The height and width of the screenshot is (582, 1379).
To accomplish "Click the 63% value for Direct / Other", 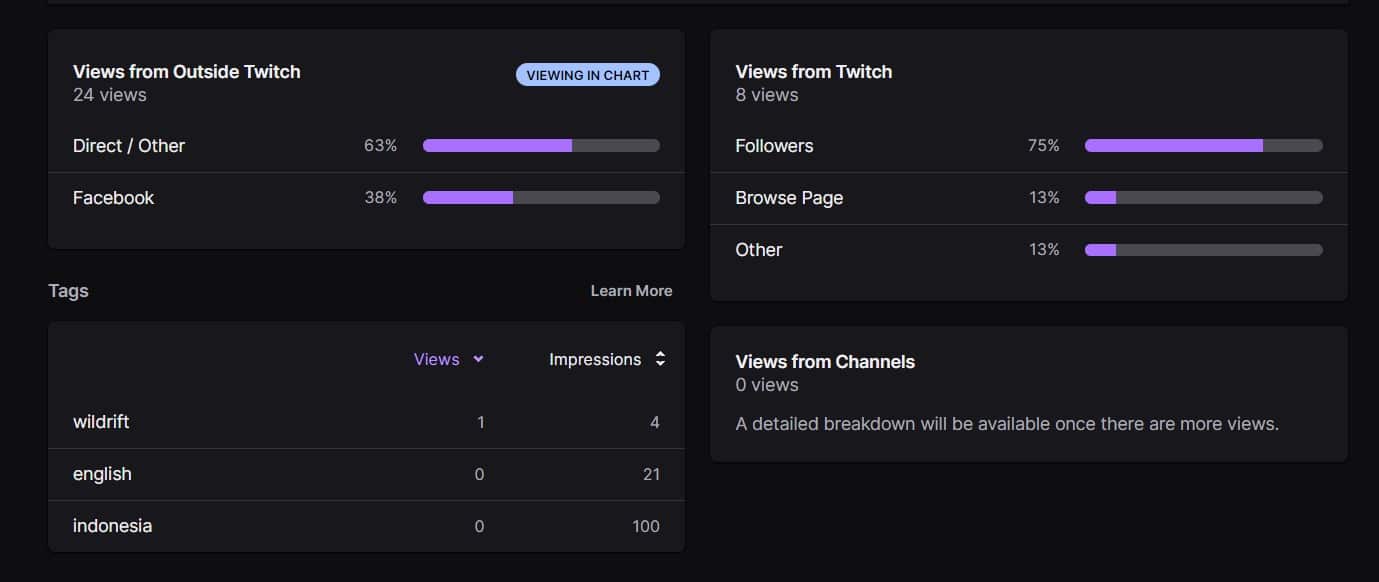I will (x=381, y=145).
